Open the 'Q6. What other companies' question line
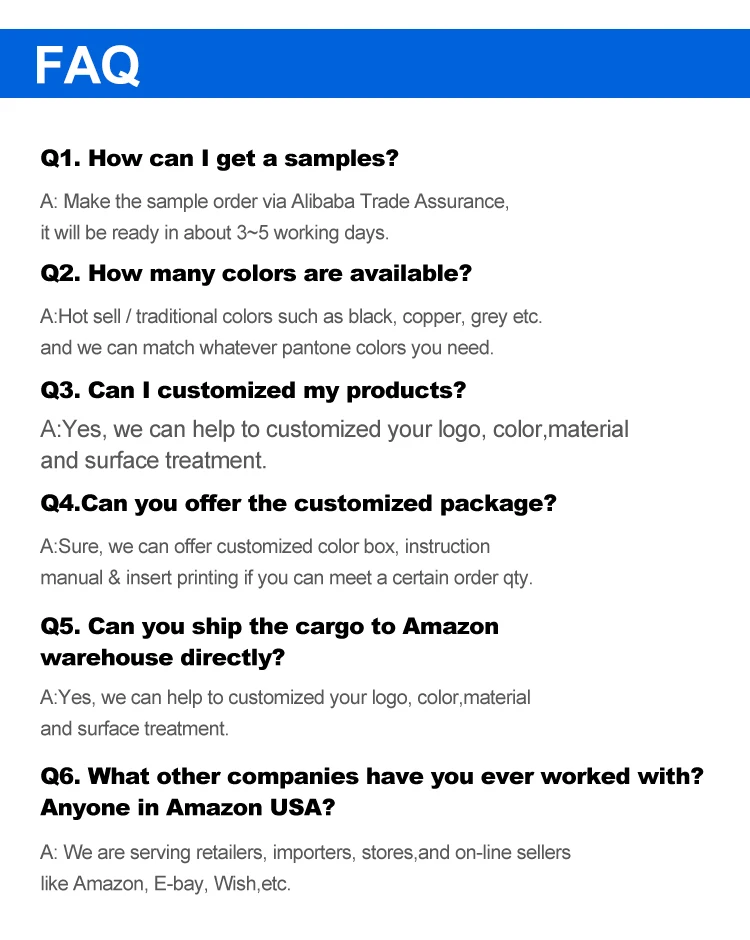 [371, 777]
